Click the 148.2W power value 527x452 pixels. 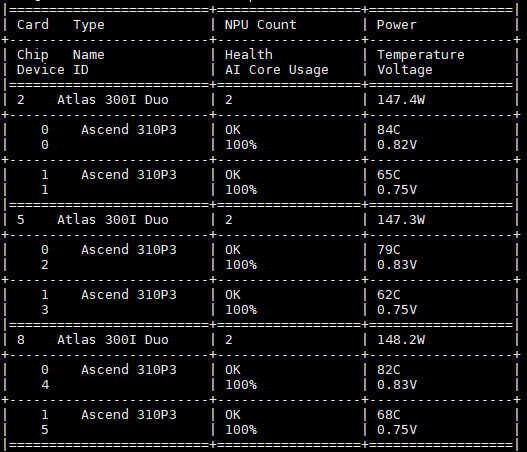(401, 340)
